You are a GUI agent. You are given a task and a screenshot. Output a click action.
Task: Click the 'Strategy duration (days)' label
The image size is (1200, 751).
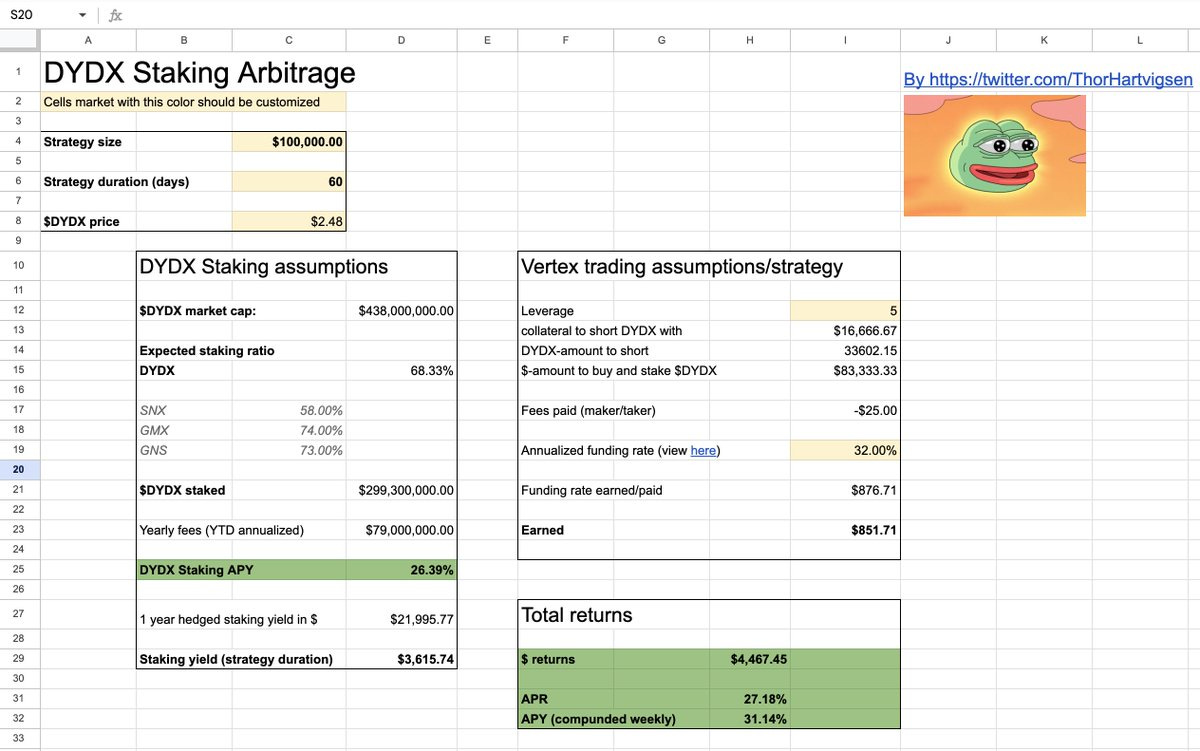pyautogui.click(x=116, y=182)
